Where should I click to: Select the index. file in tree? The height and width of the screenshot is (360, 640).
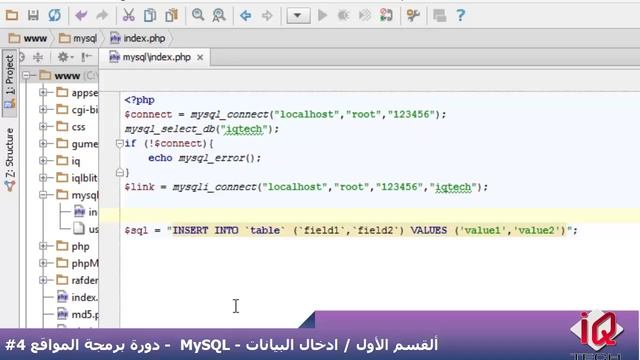77,297
